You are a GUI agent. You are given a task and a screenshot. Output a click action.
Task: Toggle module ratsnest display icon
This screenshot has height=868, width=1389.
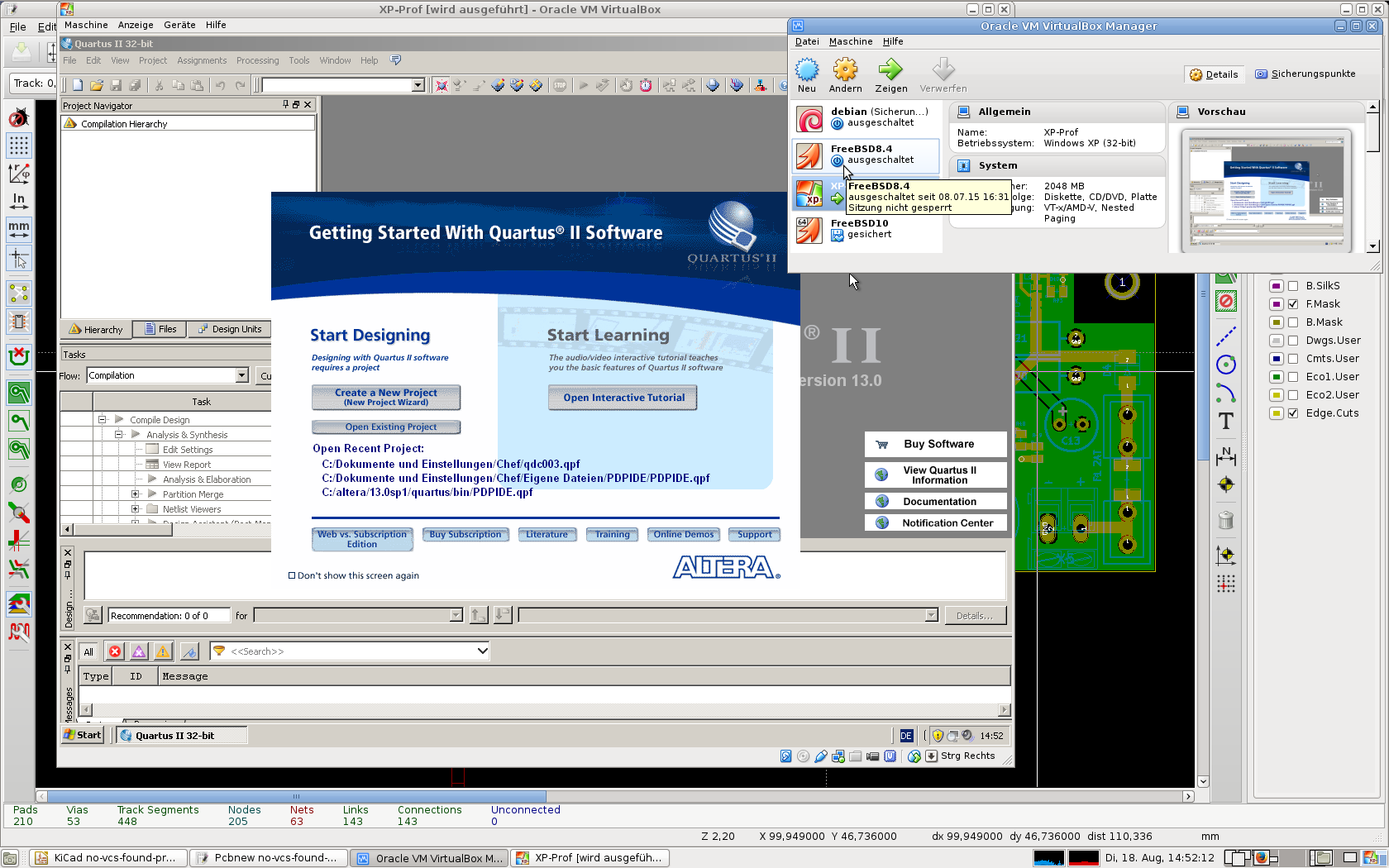point(18,322)
